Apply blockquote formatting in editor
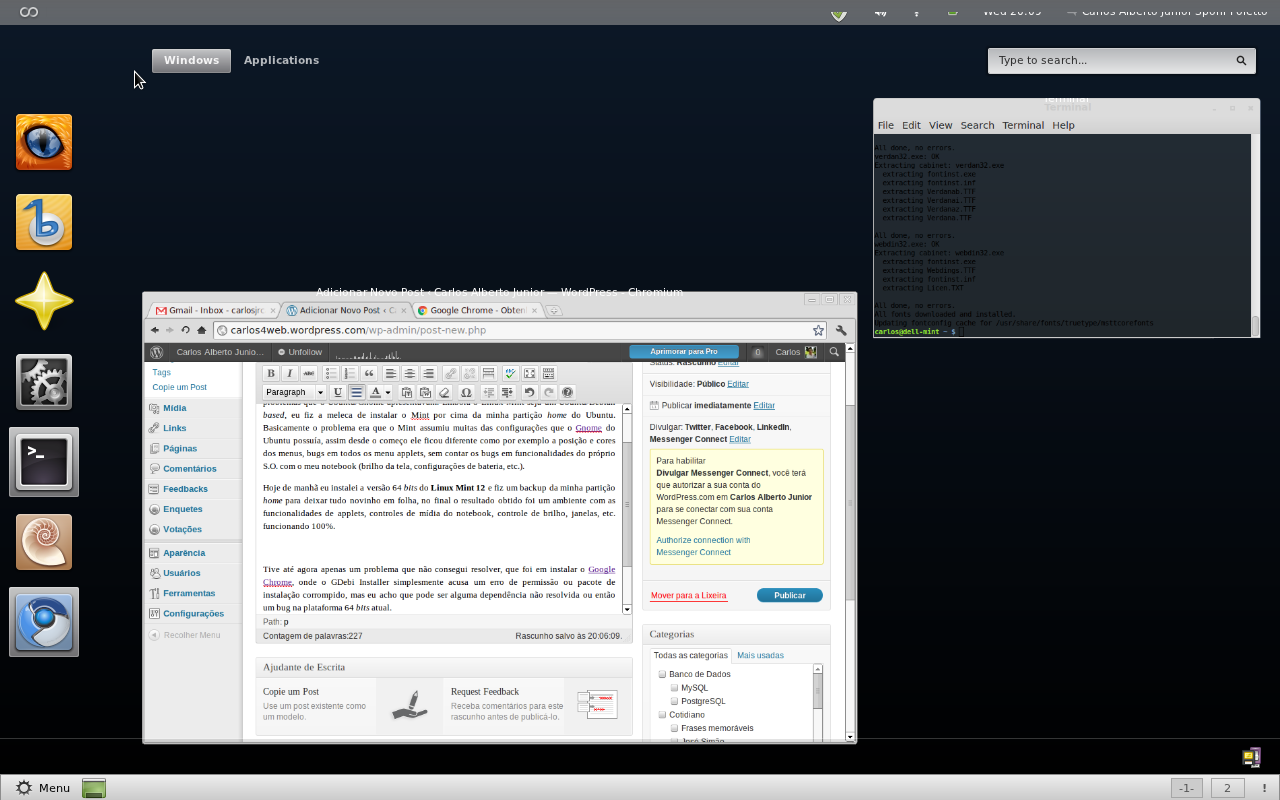Viewport: 1280px width, 800px height. click(x=369, y=373)
